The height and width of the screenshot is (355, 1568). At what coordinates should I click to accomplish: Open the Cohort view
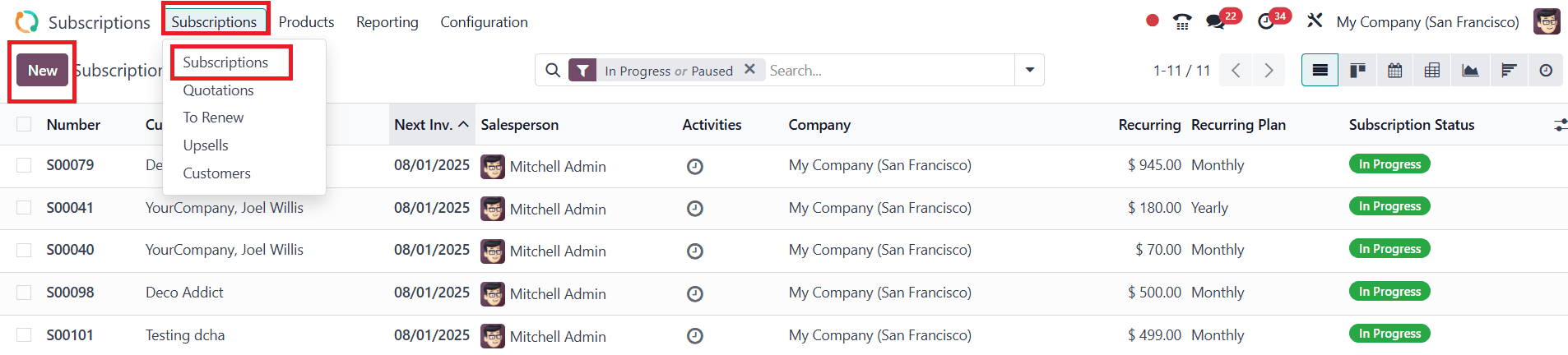point(1508,71)
